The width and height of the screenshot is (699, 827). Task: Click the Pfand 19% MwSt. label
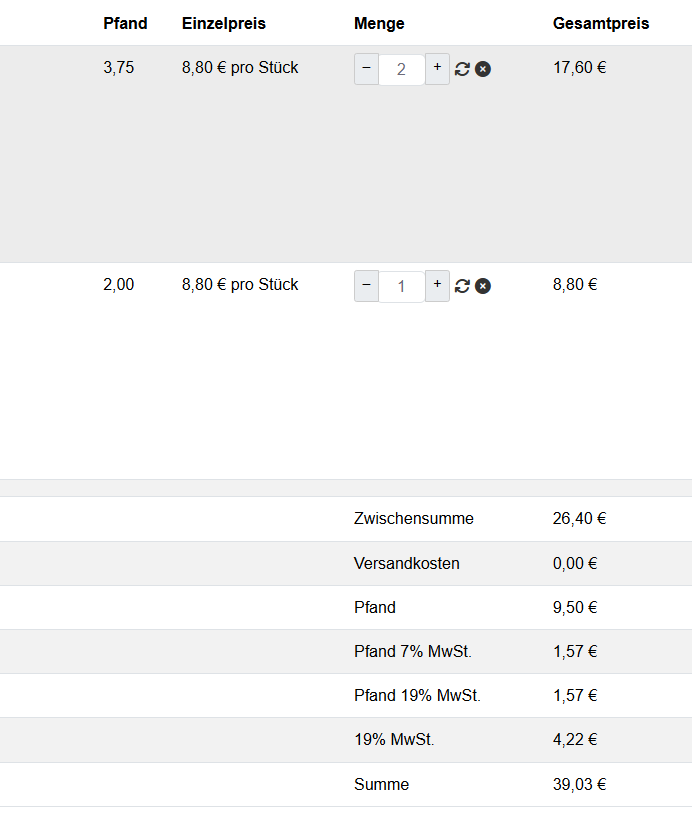(x=417, y=695)
